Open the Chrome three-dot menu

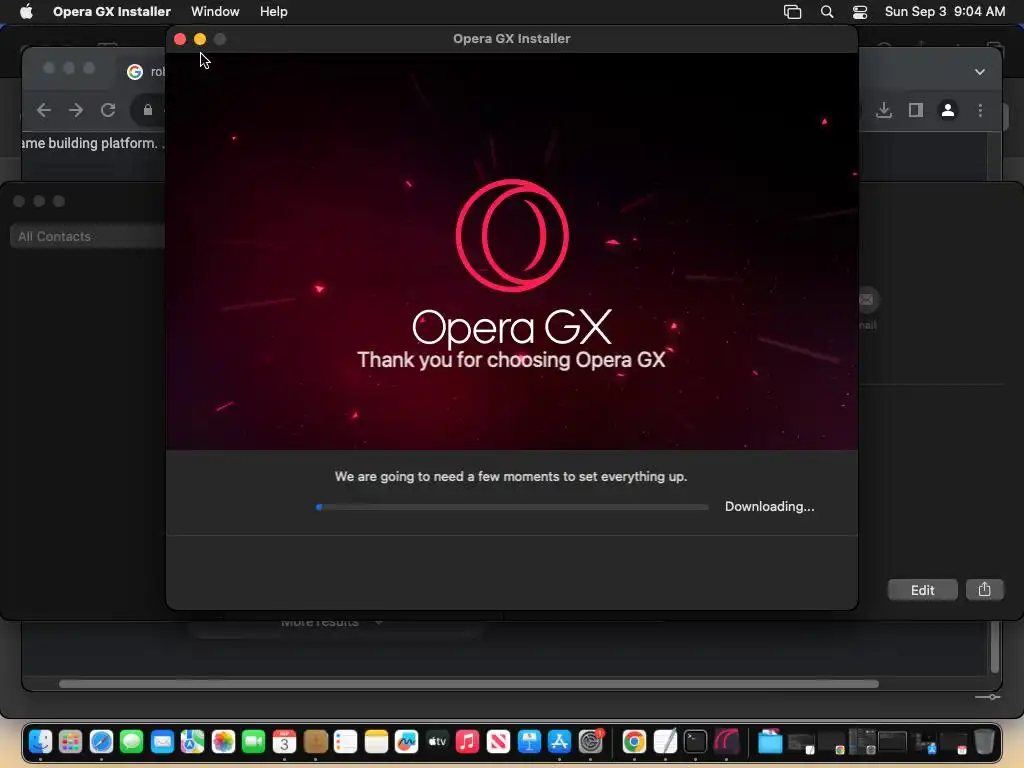point(980,110)
